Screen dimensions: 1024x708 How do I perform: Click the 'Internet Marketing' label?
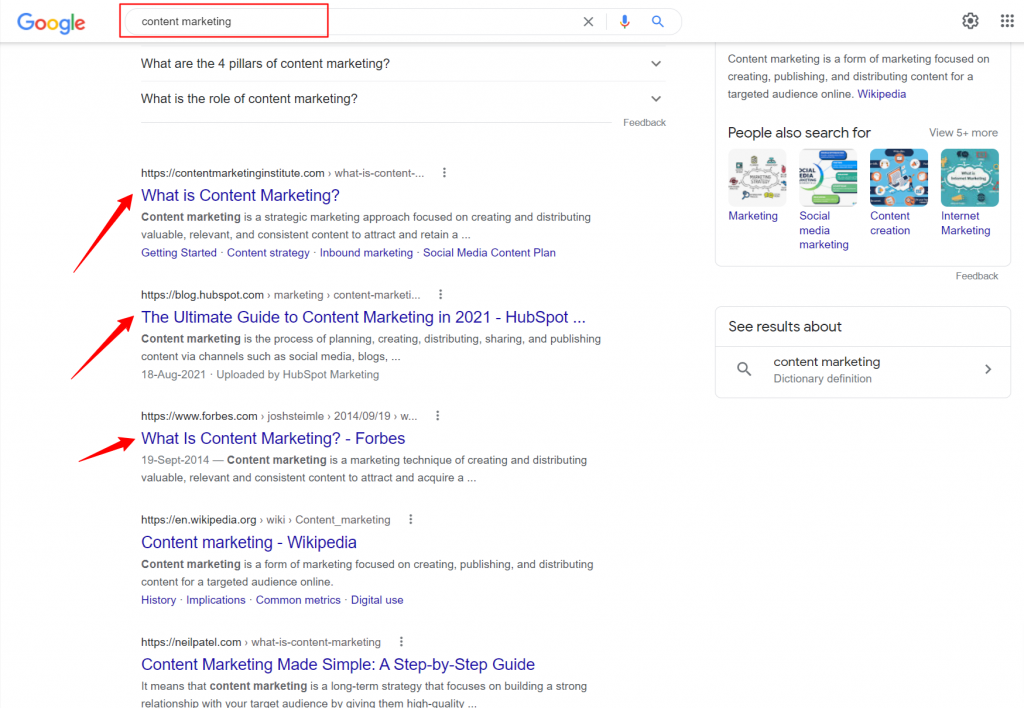click(965, 223)
